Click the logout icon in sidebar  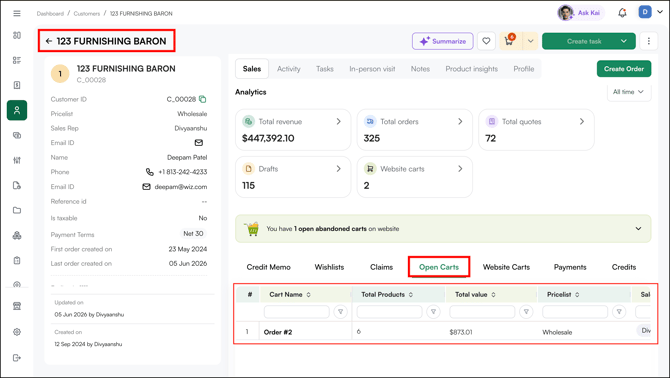[17, 357]
